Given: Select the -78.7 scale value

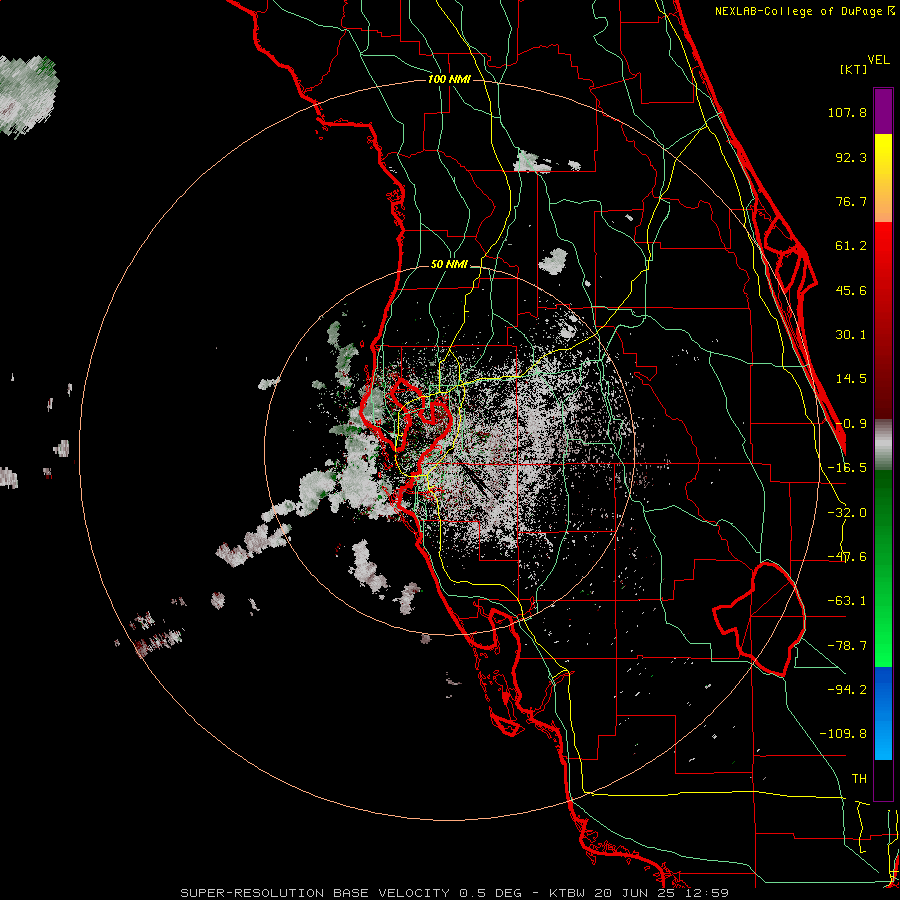Looking at the screenshot, I should 847,646.
